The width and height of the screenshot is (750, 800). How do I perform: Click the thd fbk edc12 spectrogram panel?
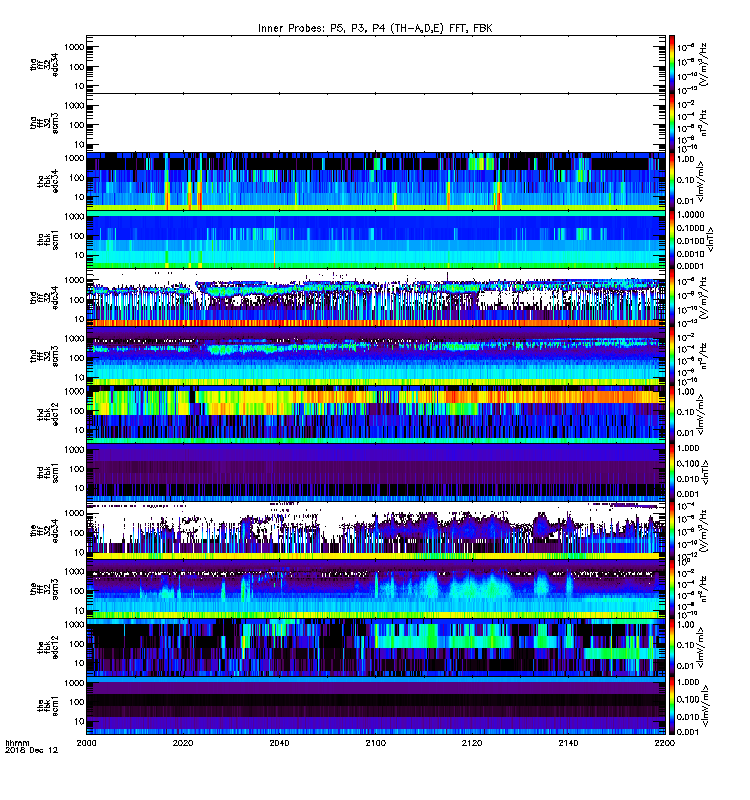point(376,413)
